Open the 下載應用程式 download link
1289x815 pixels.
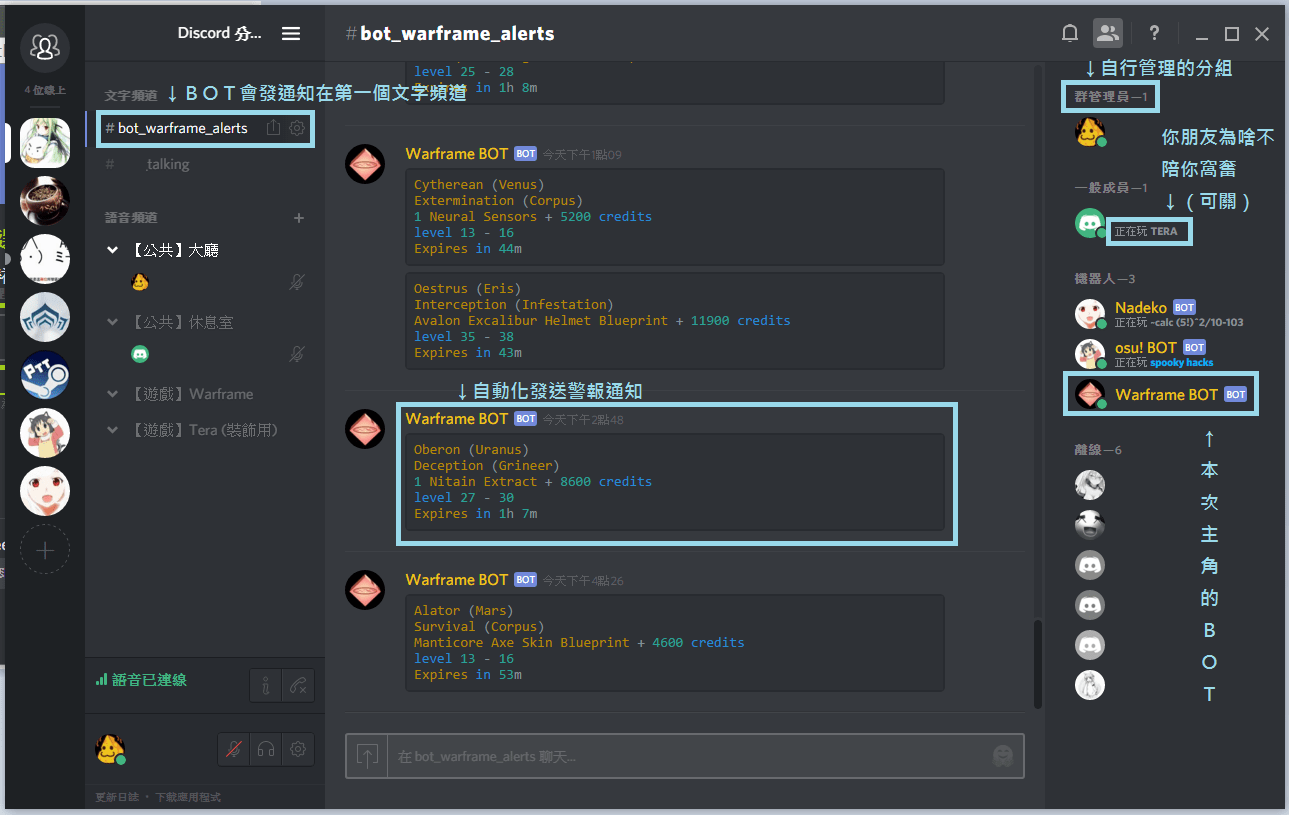tap(188, 797)
